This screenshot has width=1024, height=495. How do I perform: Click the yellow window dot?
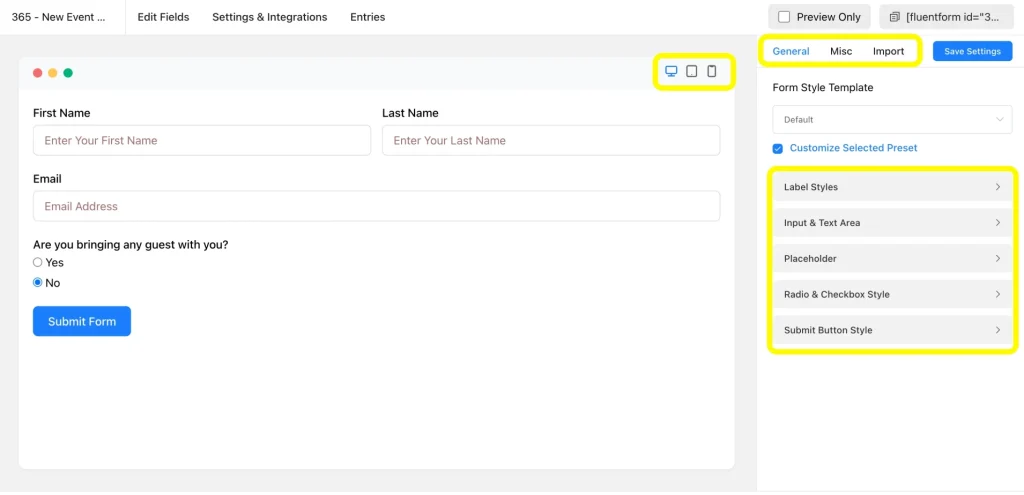coord(53,72)
